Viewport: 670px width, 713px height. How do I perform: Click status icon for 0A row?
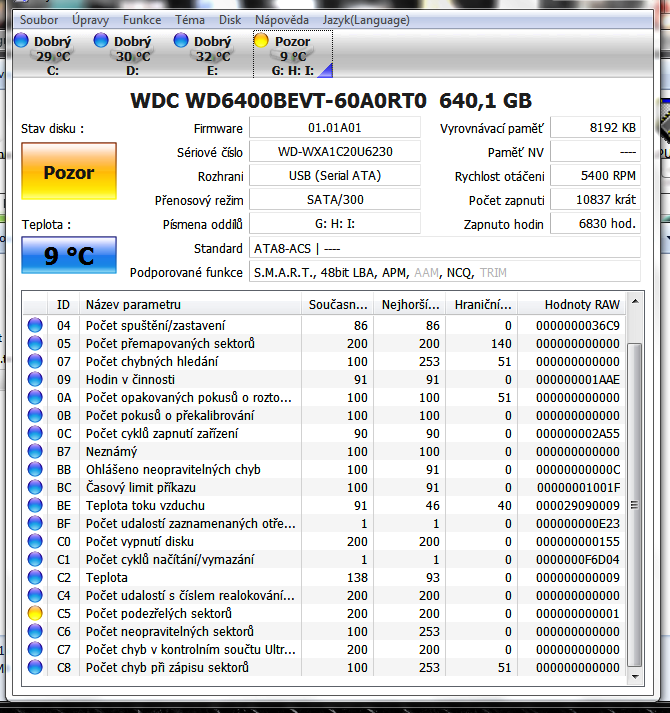tap(35, 397)
